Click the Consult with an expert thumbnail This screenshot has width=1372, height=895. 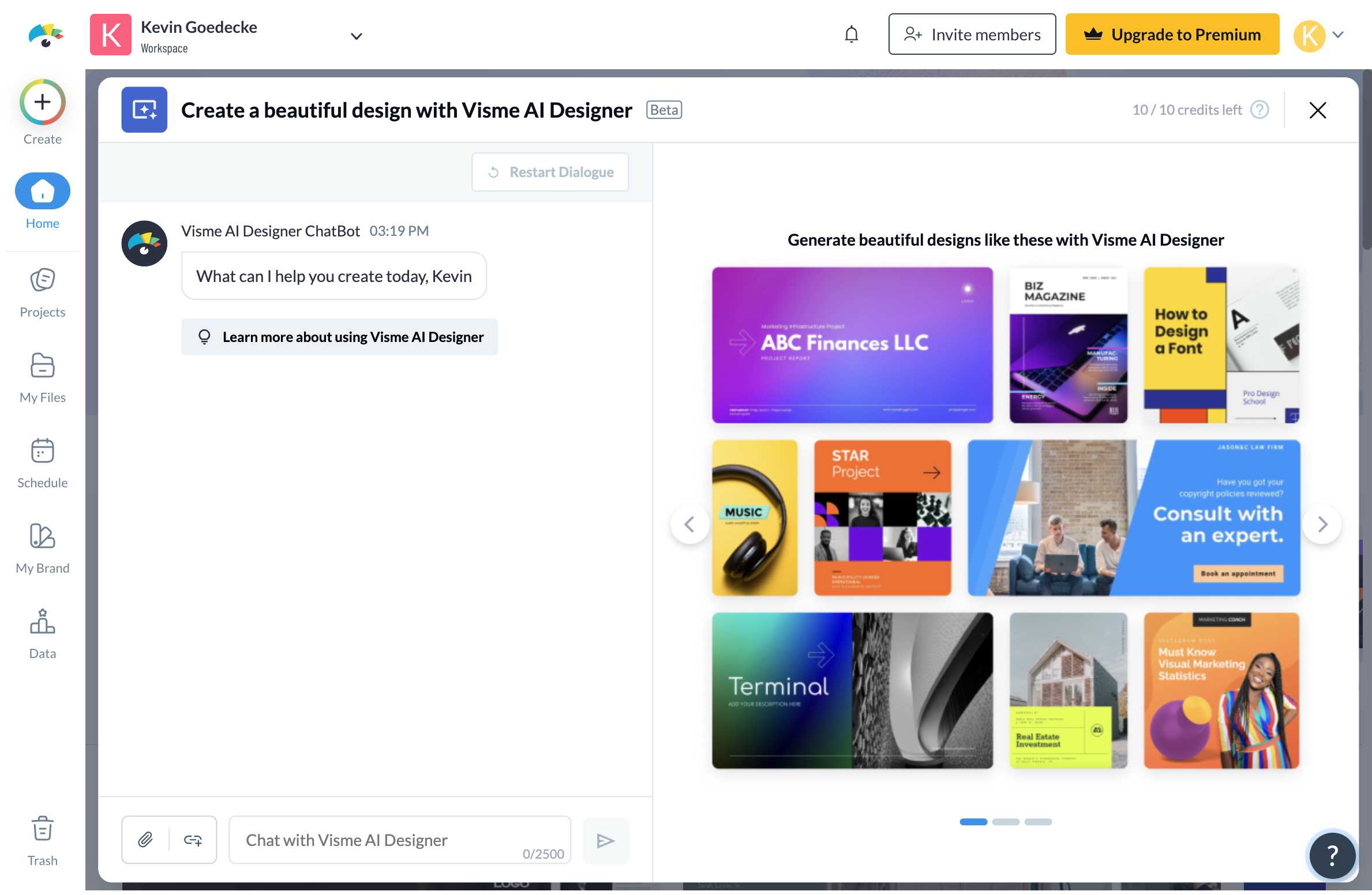tap(1134, 518)
